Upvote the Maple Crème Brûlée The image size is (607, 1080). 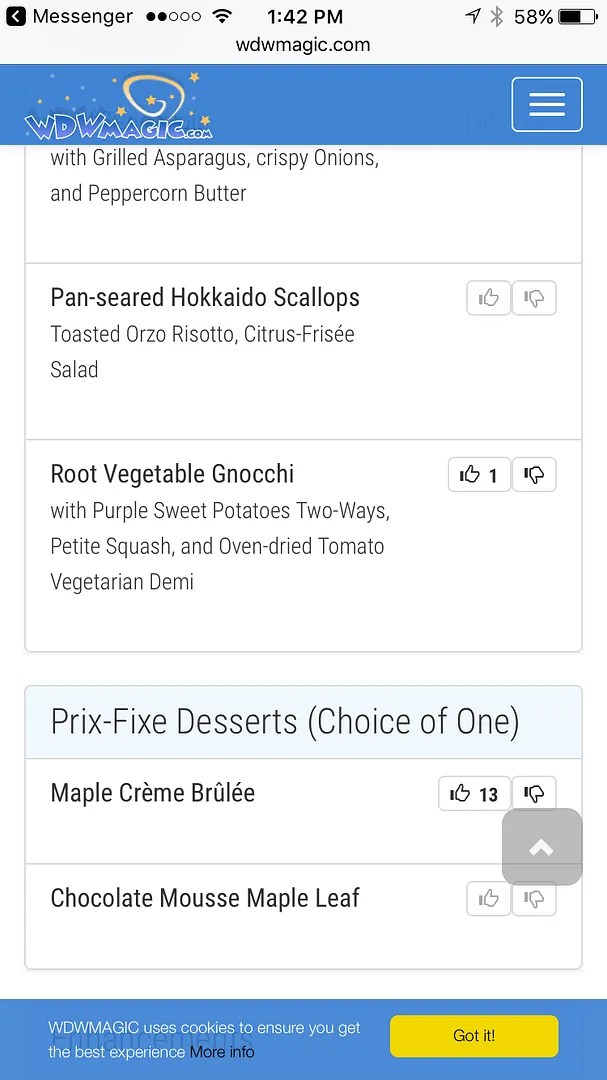(x=474, y=794)
